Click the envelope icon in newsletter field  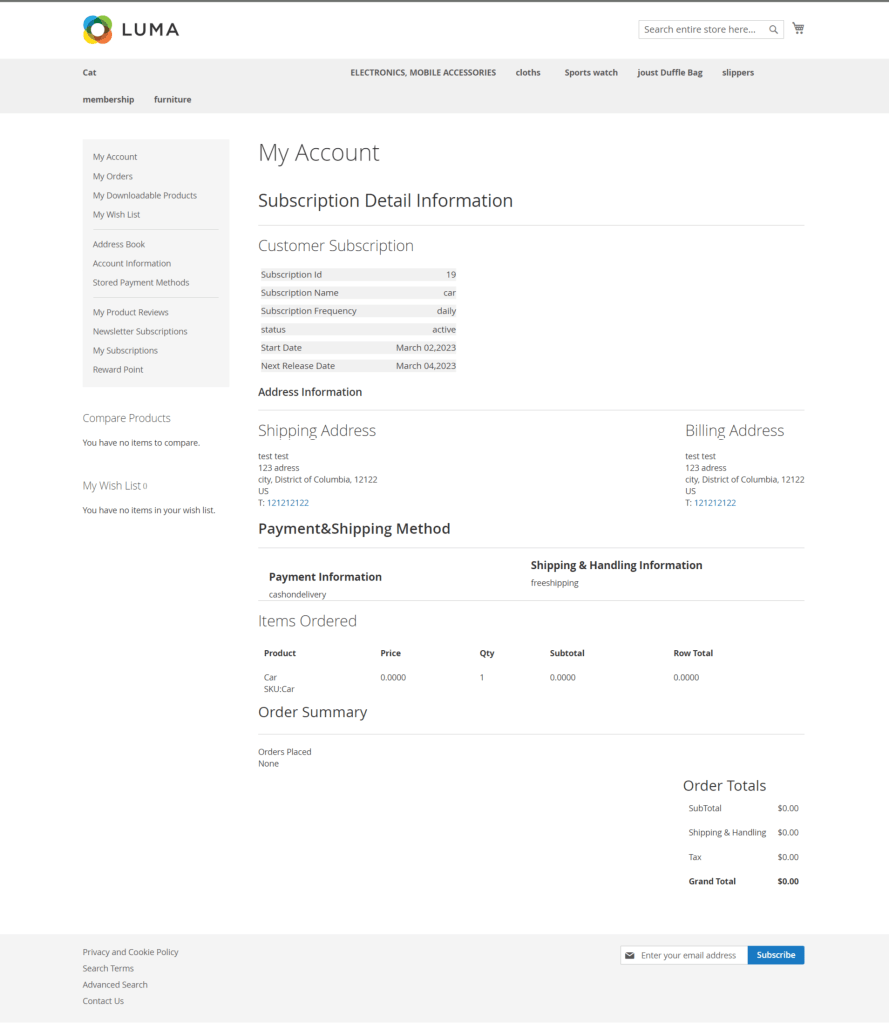point(630,955)
